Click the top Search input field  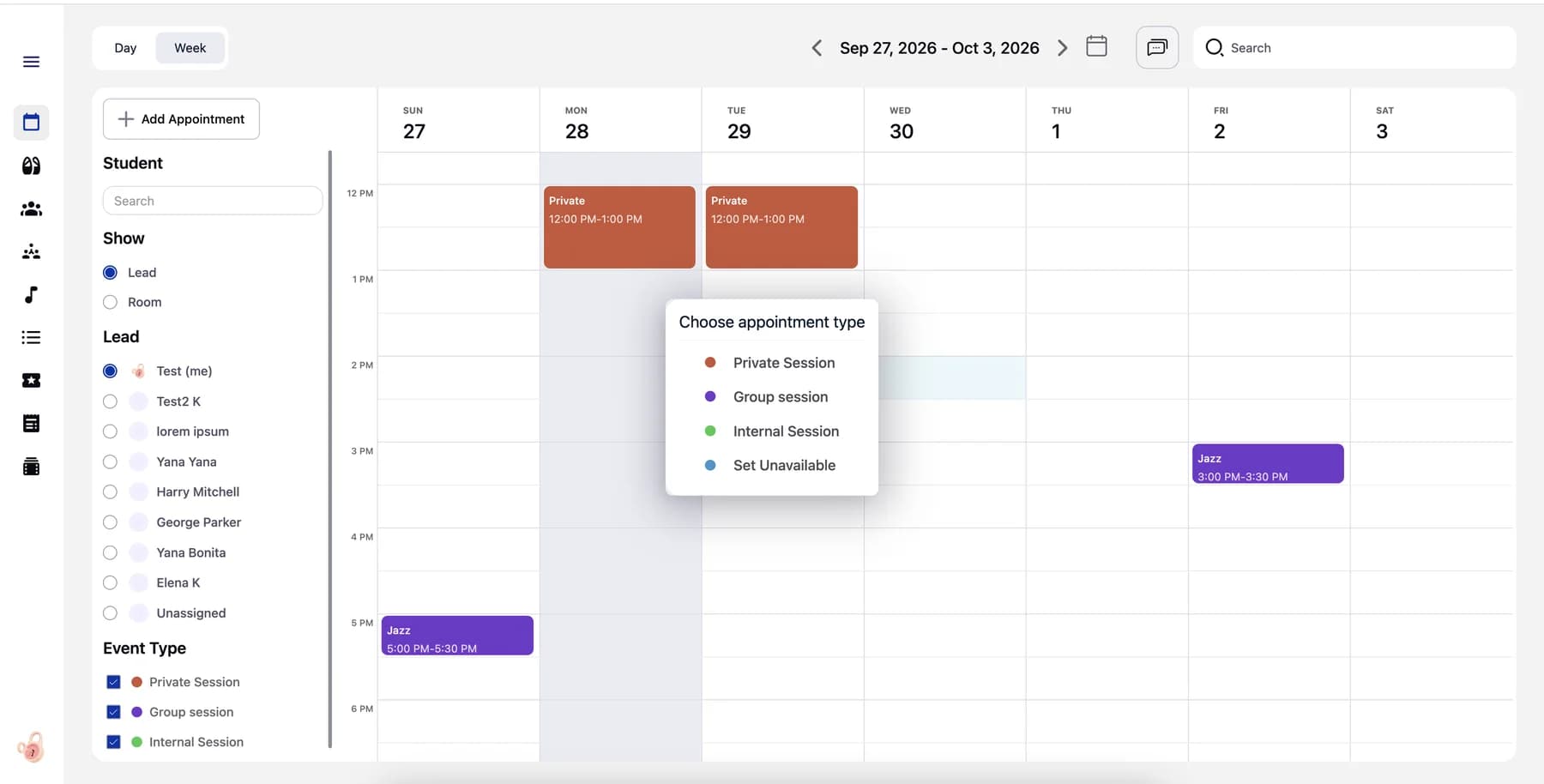pyautogui.click(x=1354, y=47)
